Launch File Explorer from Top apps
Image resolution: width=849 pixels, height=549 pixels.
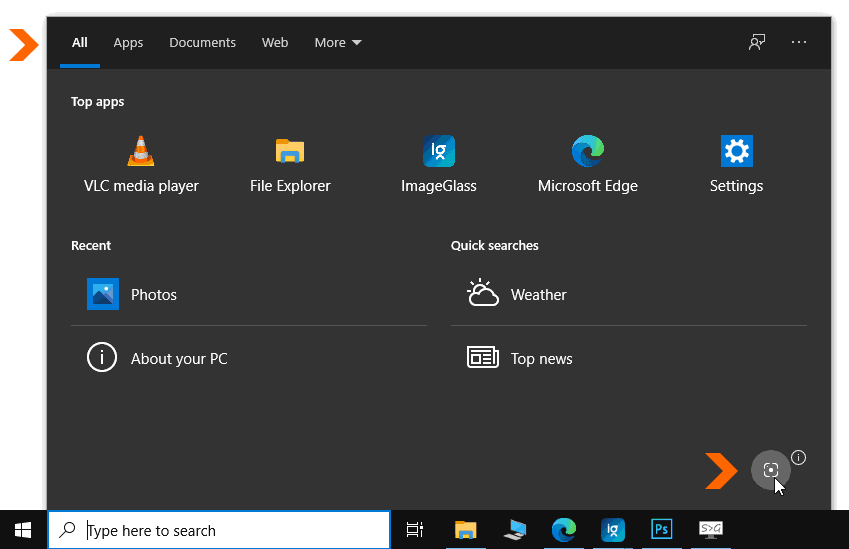(290, 165)
